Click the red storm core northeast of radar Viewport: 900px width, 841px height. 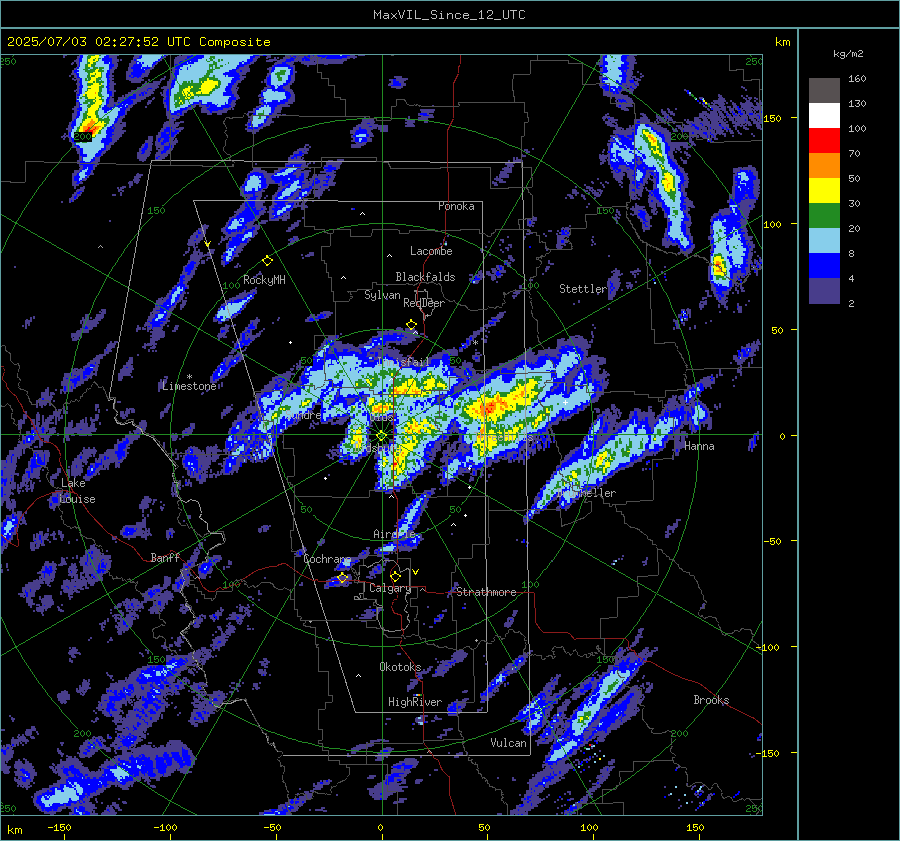[488, 409]
